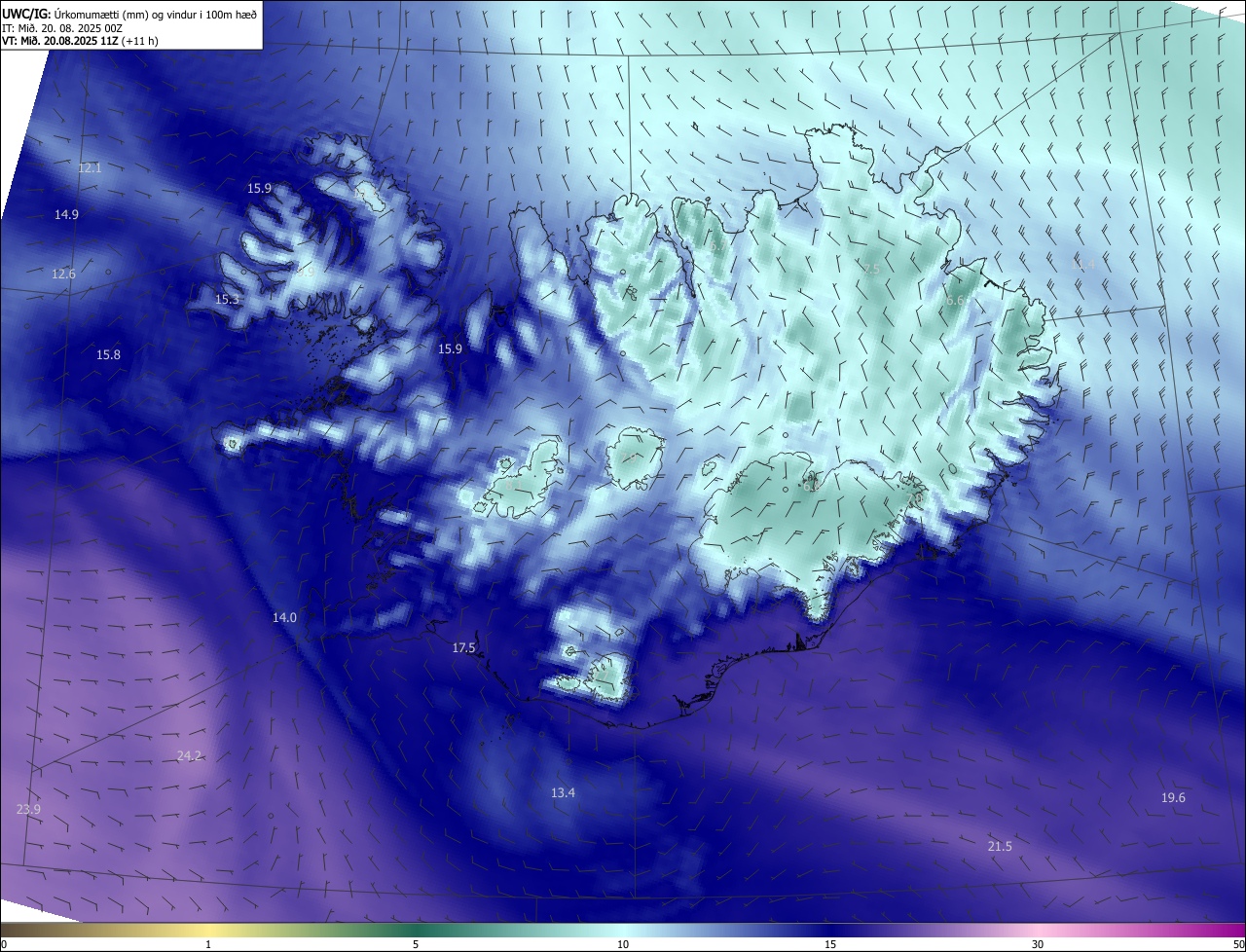Viewport: 1246px width, 952px height.
Task: Click the colorbar tick labeled 1
Action: pos(209,944)
